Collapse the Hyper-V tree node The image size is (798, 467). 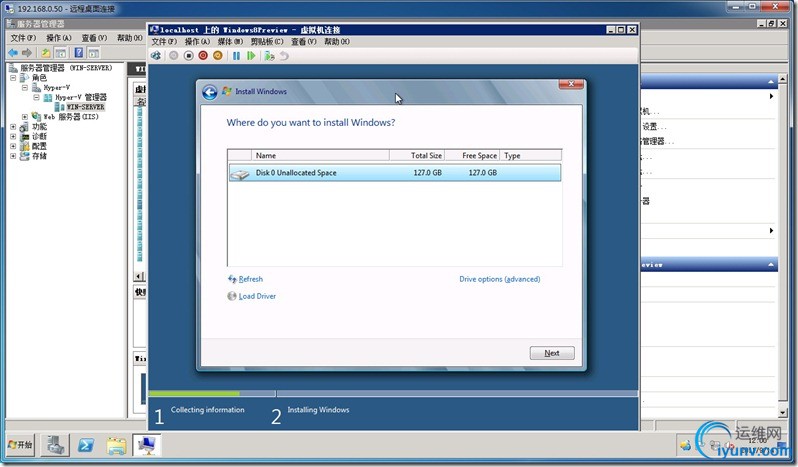tap(25, 87)
